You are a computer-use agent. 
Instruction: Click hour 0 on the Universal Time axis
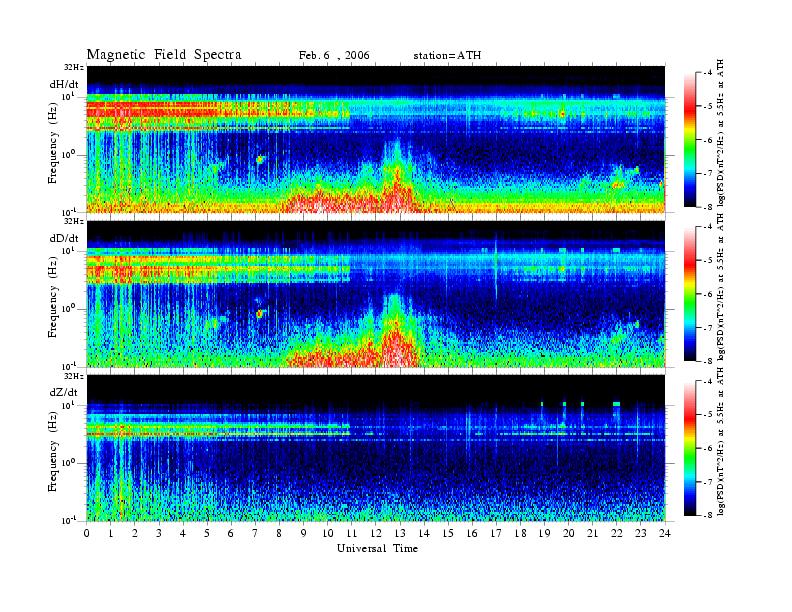click(87, 534)
